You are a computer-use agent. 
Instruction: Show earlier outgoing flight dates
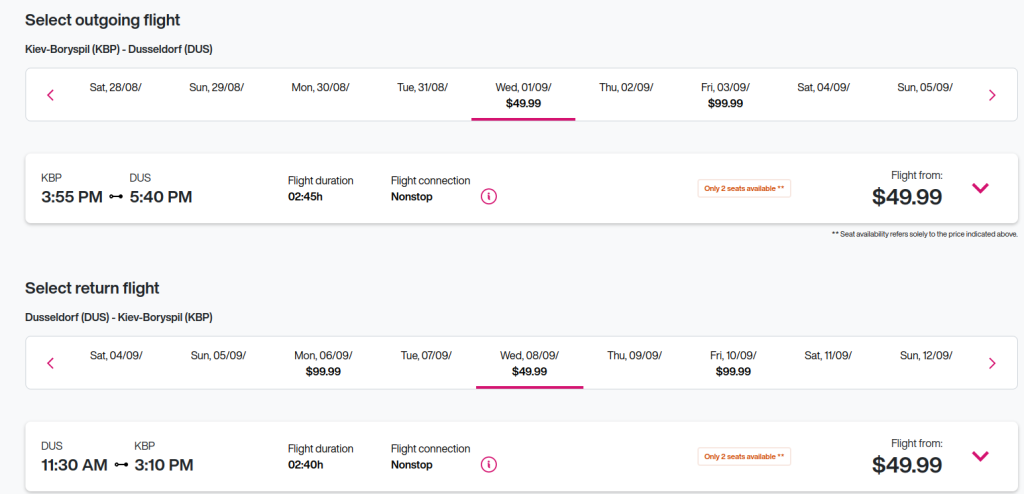pyautogui.click(x=51, y=95)
